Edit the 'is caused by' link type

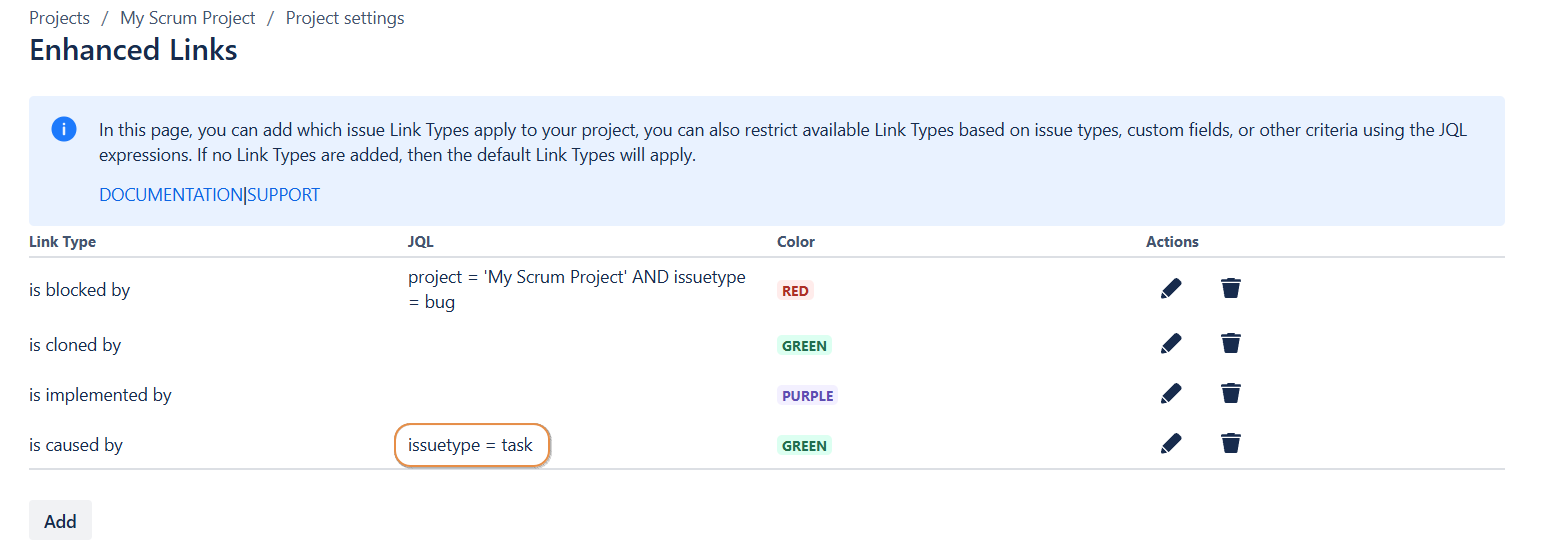tap(1171, 443)
